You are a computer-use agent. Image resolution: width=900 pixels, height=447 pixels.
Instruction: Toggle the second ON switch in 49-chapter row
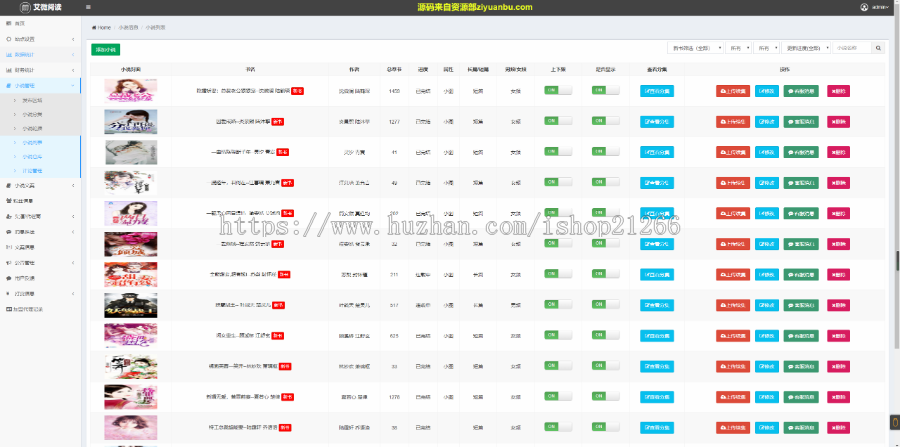(x=606, y=181)
